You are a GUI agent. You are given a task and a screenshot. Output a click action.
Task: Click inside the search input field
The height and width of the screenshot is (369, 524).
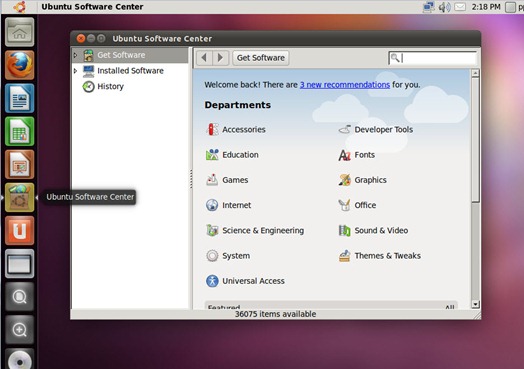[432, 58]
